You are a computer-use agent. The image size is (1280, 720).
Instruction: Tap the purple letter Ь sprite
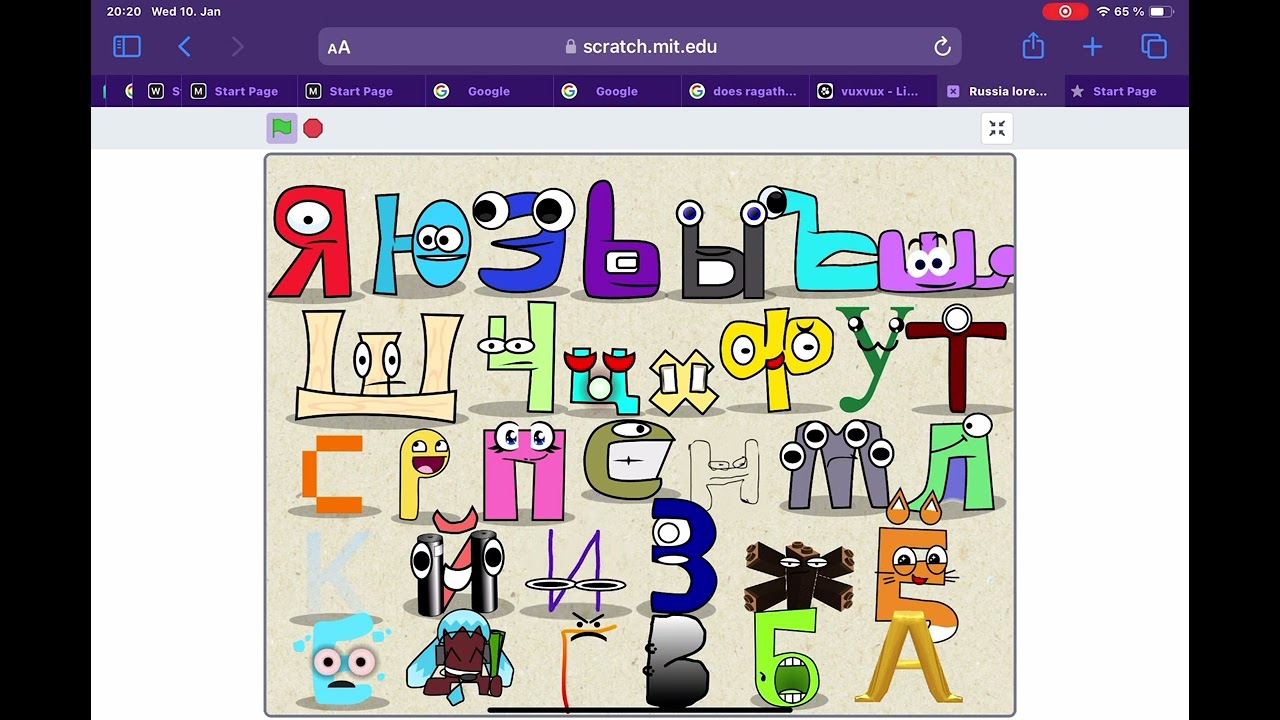point(620,242)
